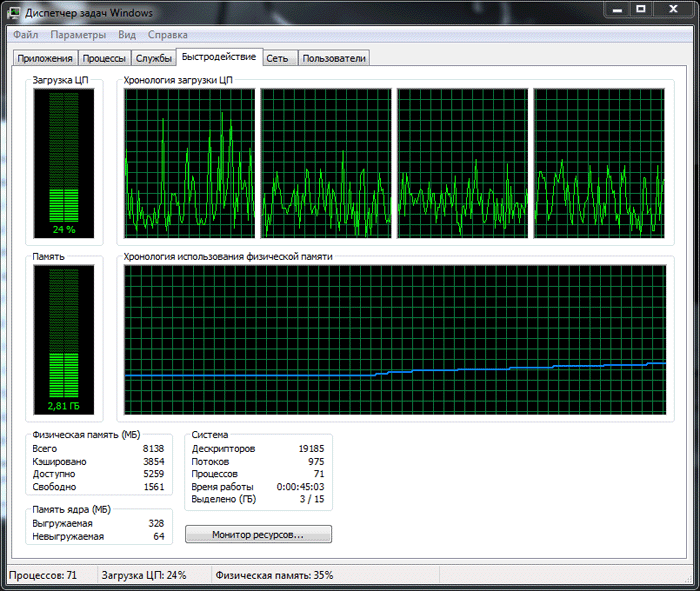Click the Хронология загрузки ЦП heading
This screenshot has height=591, width=700.
pos(178,80)
